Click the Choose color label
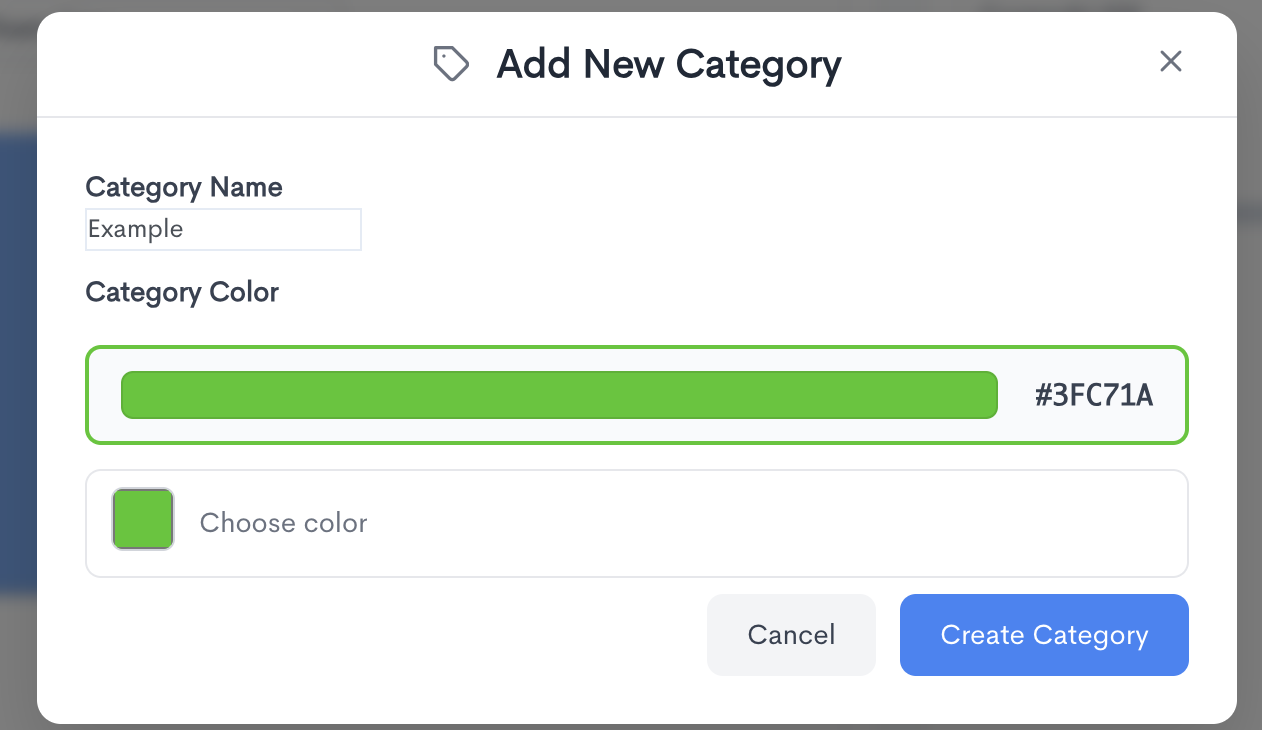 (283, 523)
